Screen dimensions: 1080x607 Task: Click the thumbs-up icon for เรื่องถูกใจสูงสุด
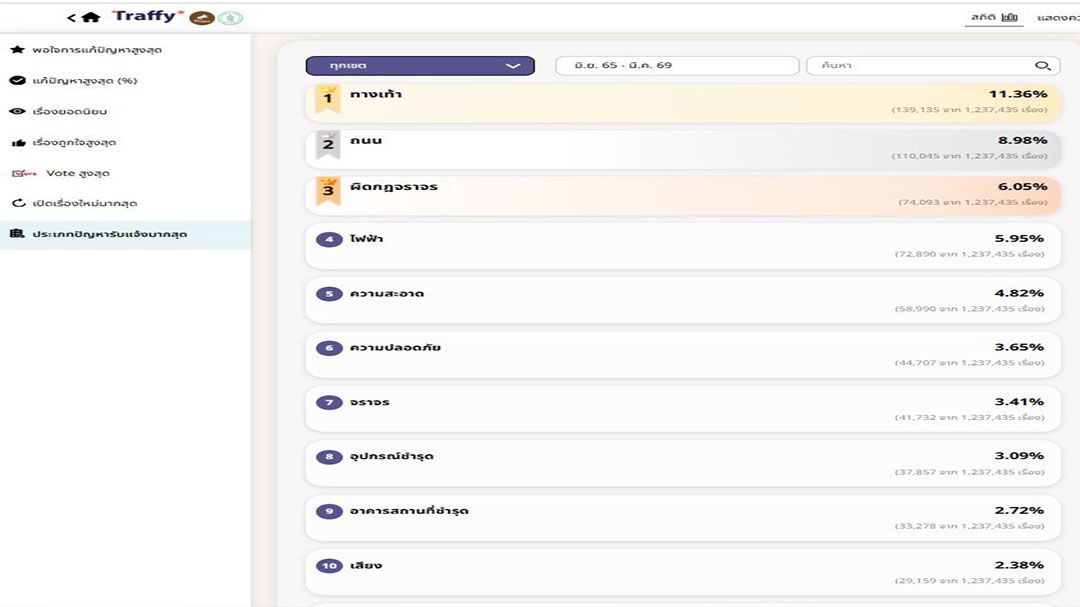[17, 143]
